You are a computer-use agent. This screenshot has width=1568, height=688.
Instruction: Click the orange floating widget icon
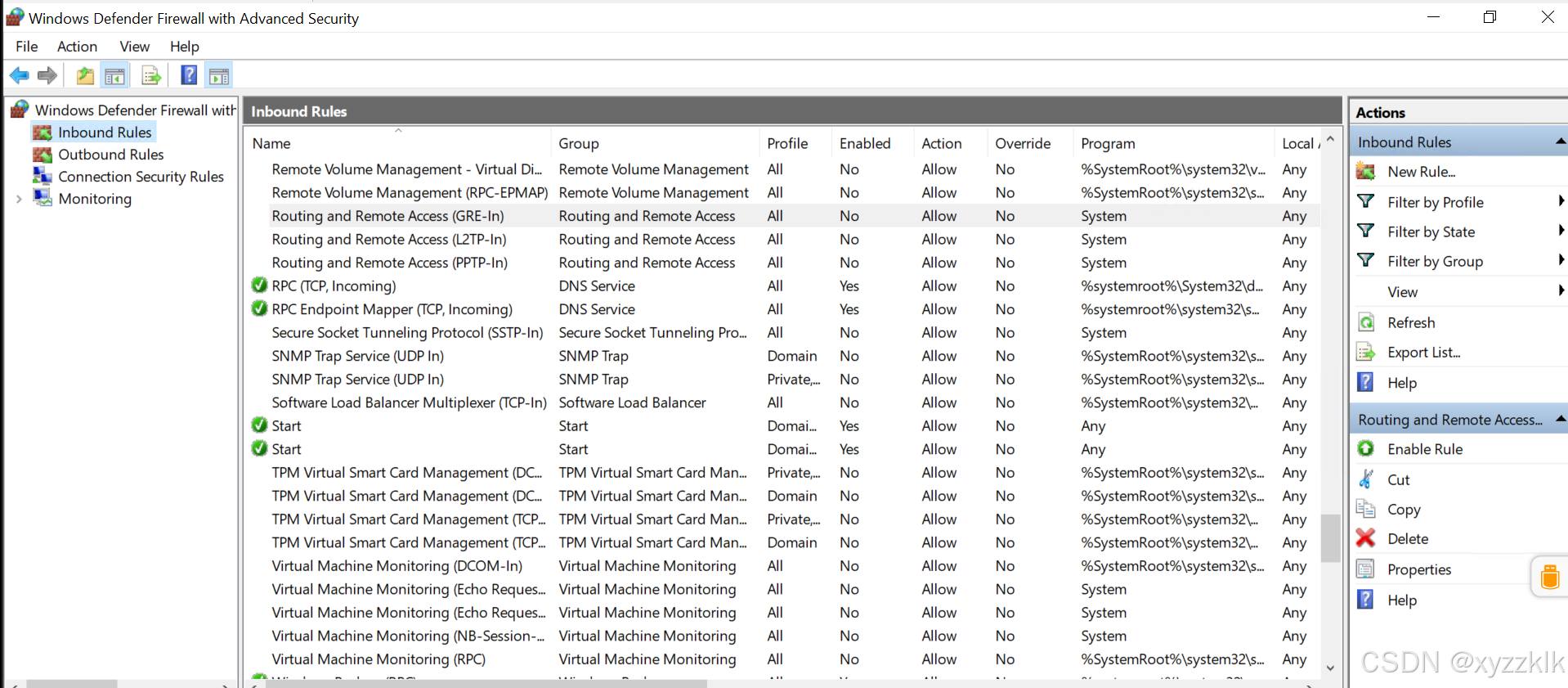[x=1549, y=577]
